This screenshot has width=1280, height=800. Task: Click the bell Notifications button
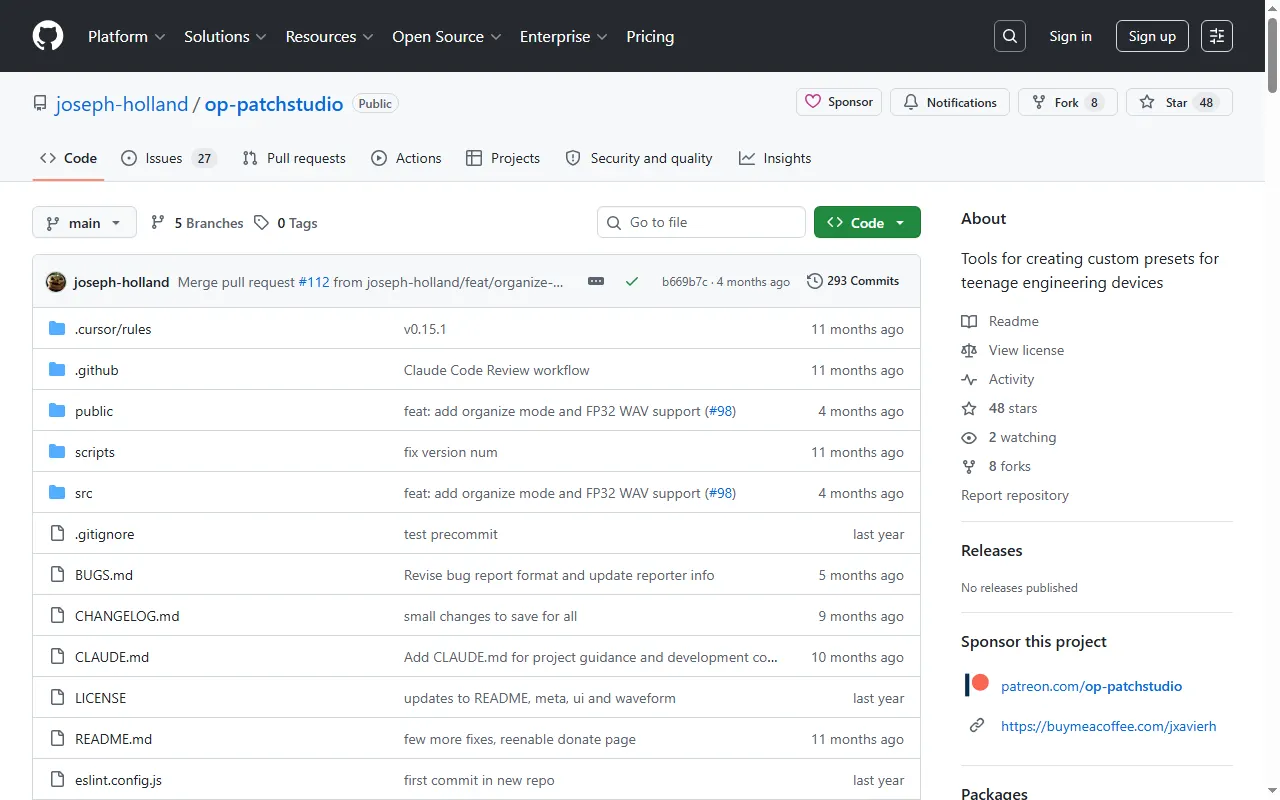[950, 102]
